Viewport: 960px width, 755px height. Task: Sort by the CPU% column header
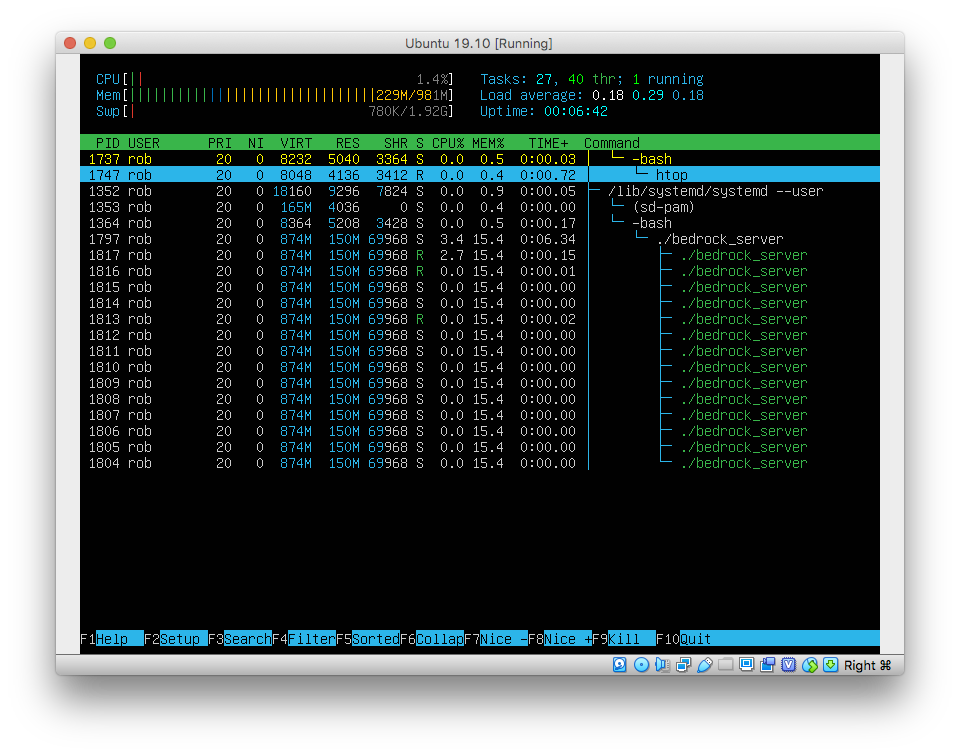click(447, 143)
